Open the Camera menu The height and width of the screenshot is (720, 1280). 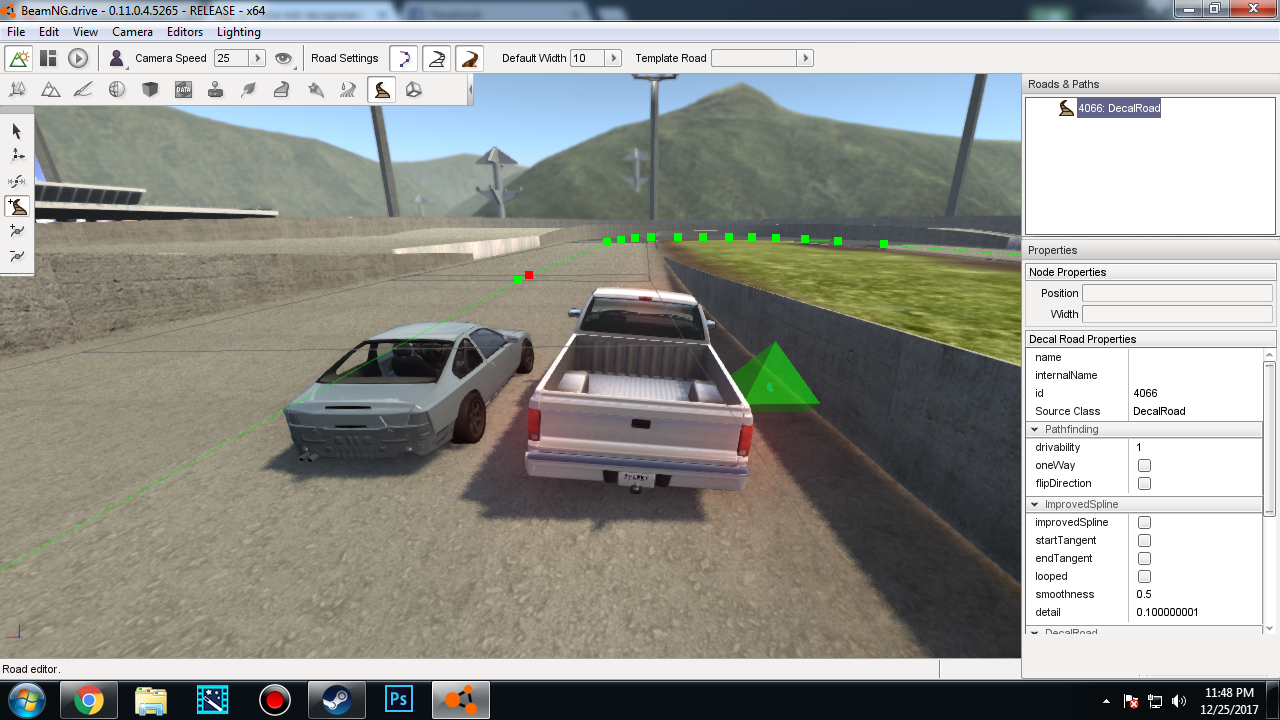pyautogui.click(x=132, y=32)
